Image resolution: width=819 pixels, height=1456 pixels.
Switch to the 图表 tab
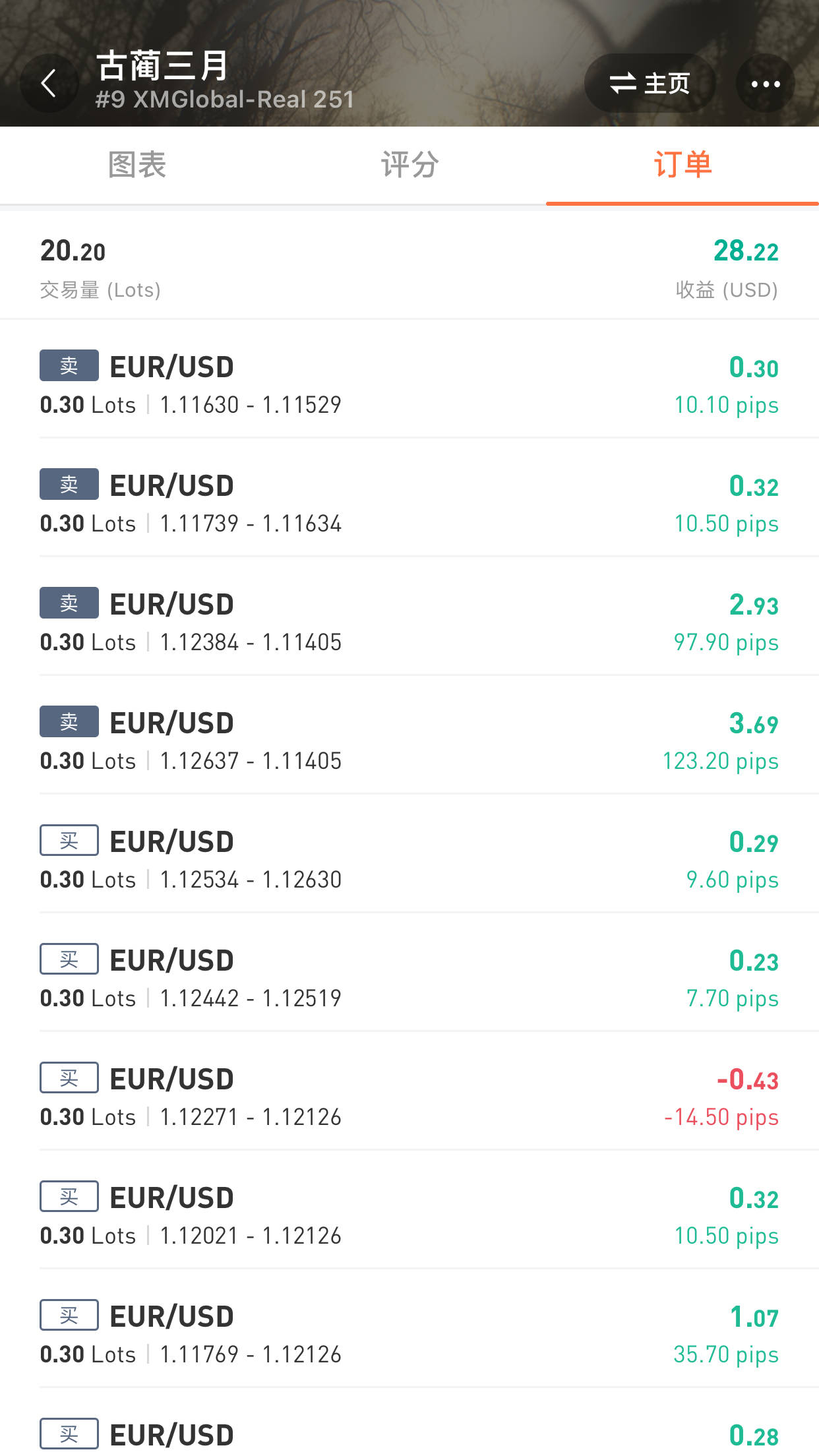pos(136,165)
